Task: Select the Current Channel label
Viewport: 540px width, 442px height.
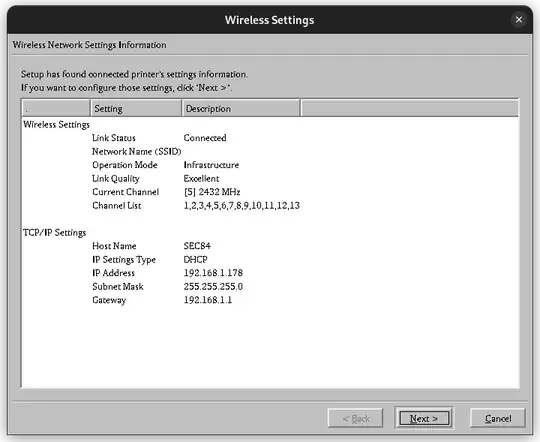Action: (x=125, y=192)
